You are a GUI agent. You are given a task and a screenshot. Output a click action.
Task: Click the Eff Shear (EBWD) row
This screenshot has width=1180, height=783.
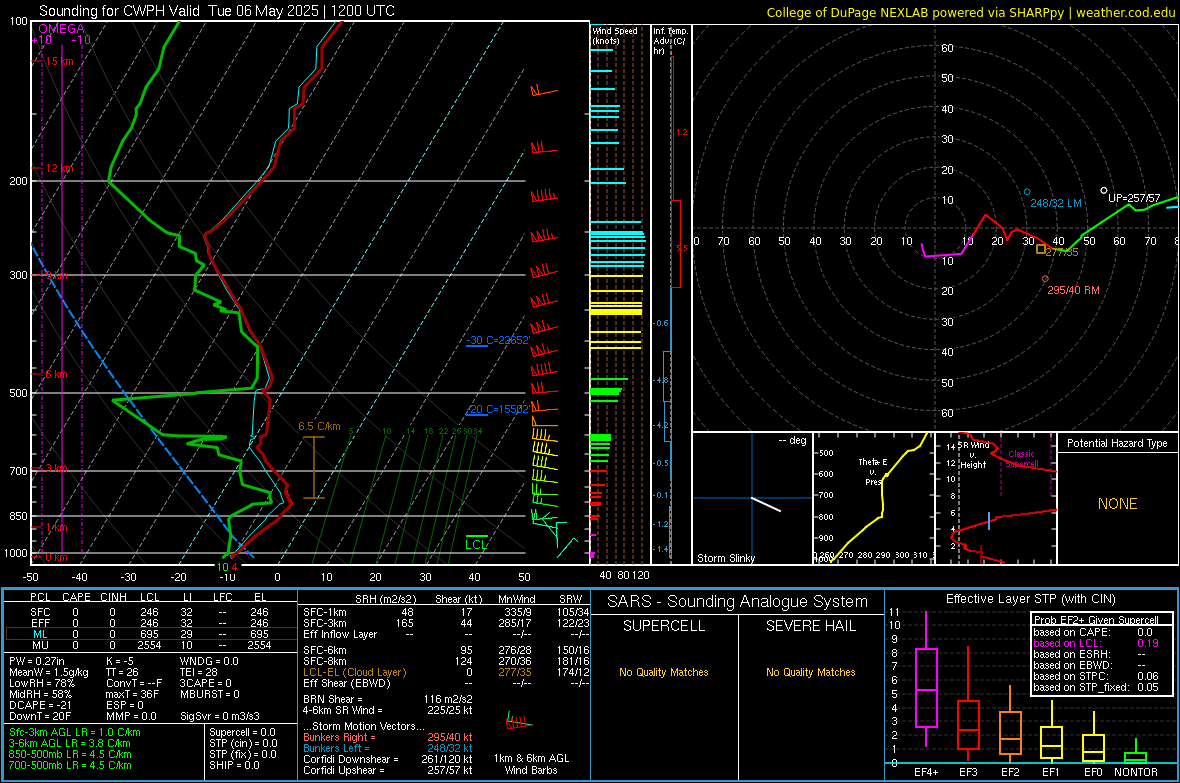(446, 683)
